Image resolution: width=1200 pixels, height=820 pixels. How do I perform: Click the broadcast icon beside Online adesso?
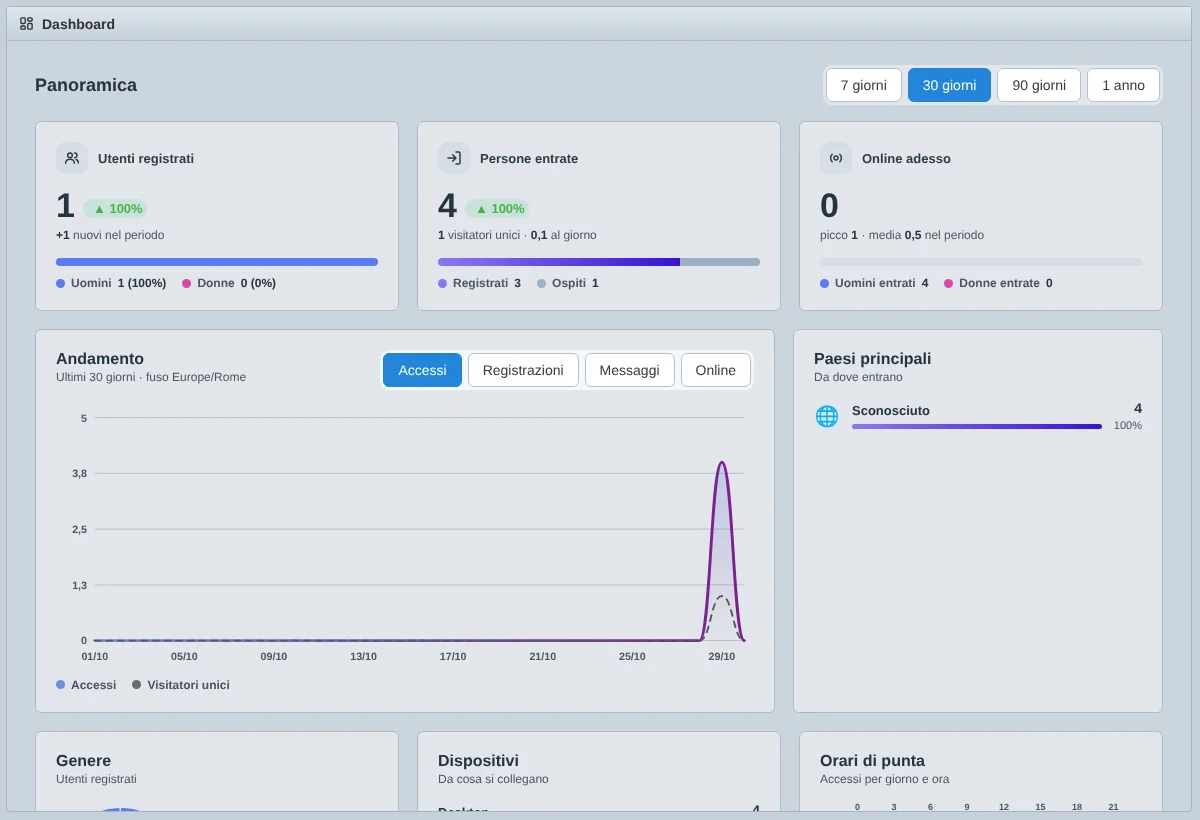pyautogui.click(x=836, y=158)
